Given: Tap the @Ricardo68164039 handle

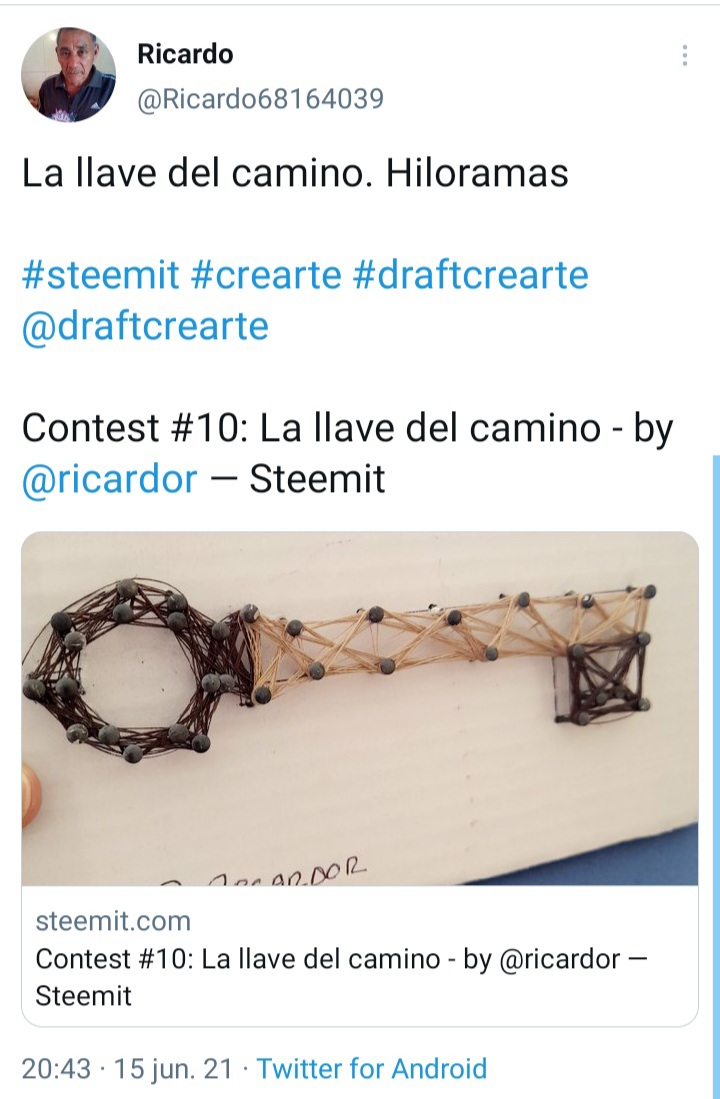Looking at the screenshot, I should tap(261, 100).
